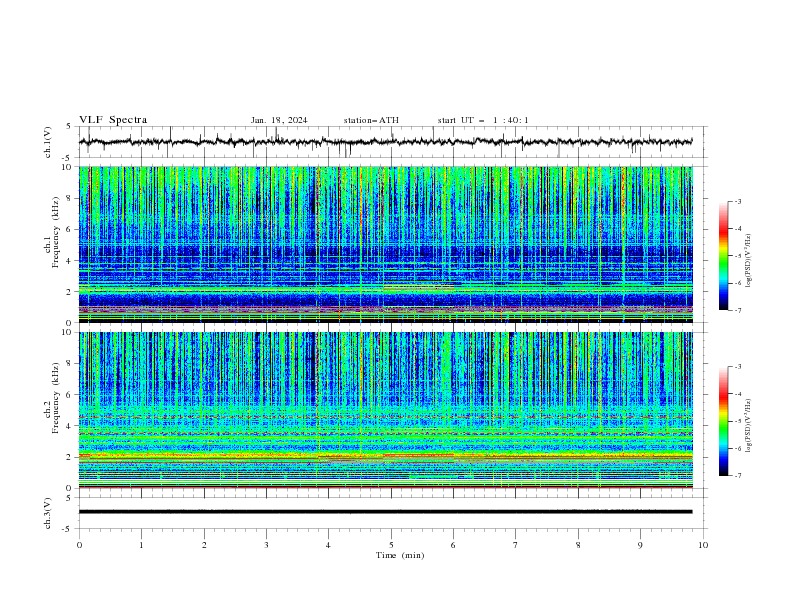Screen dimensions: 792x612
Task: Click the ch.2 spectrogram plot
Action: [x=386, y=410]
